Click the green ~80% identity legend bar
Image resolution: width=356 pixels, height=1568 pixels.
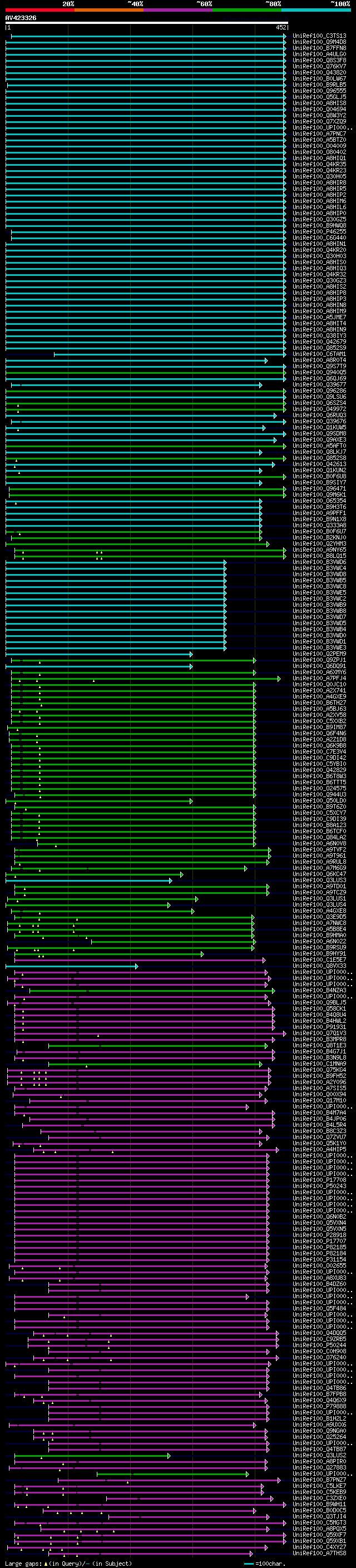[x=247, y=10]
